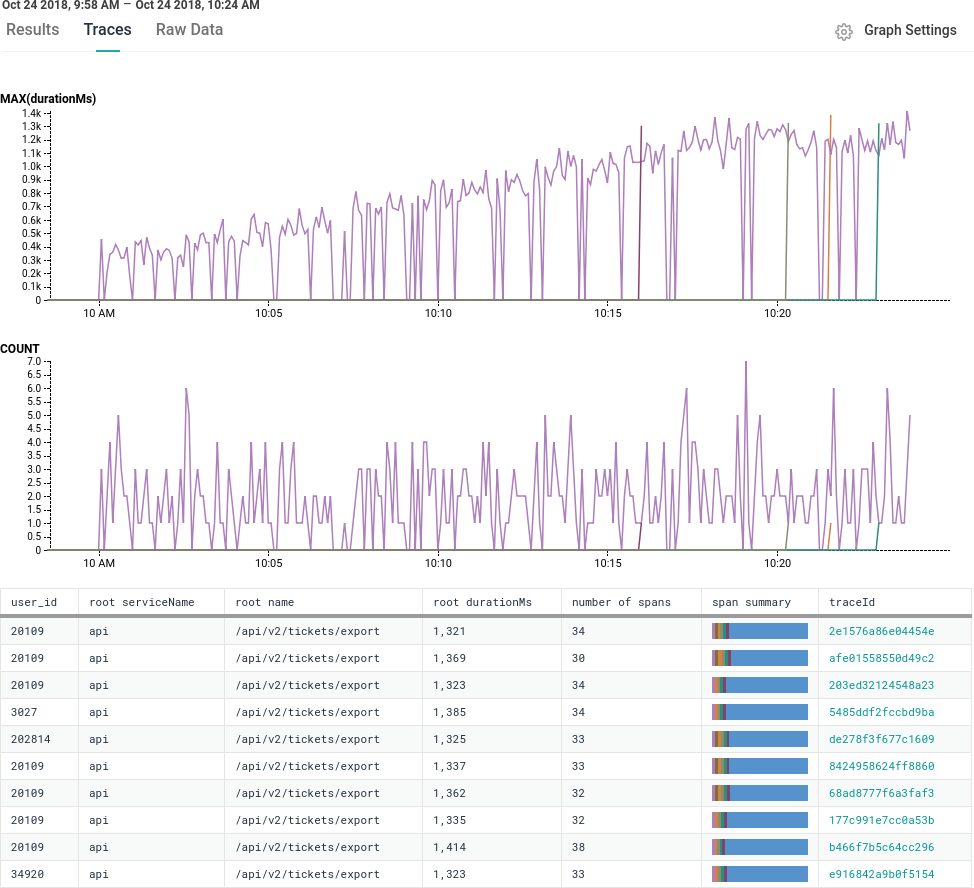Screen dimensions: 974x888
Task: Switch to the Raw Data tab
Action: tap(189, 30)
